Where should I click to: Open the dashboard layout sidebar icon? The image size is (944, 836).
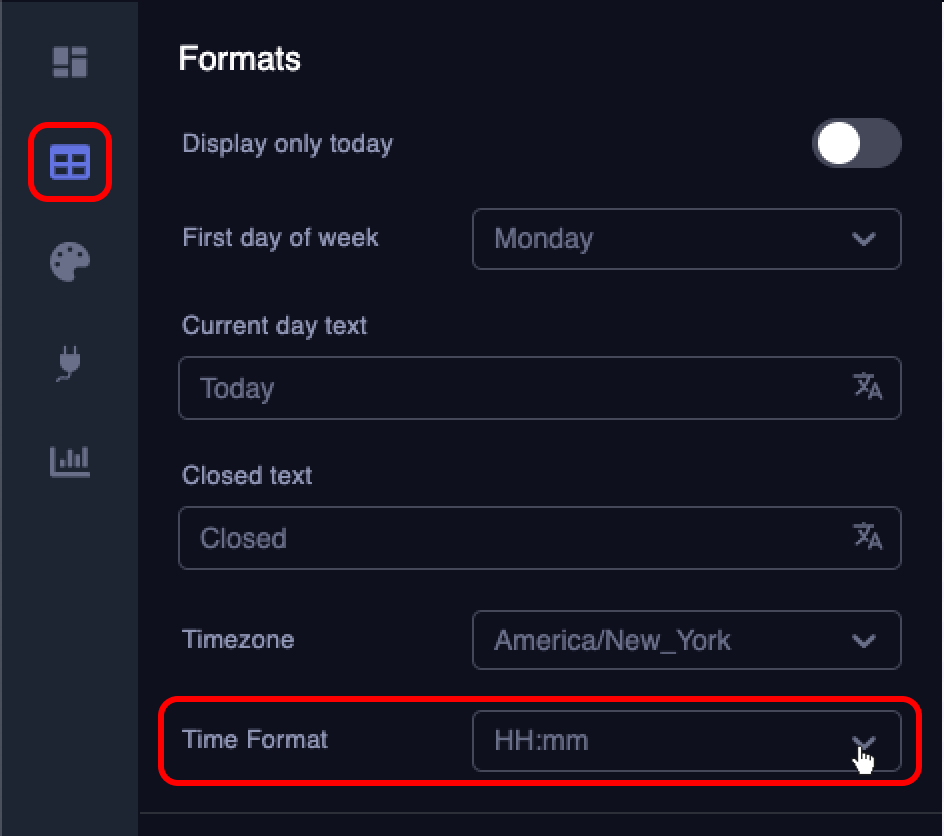click(x=70, y=62)
